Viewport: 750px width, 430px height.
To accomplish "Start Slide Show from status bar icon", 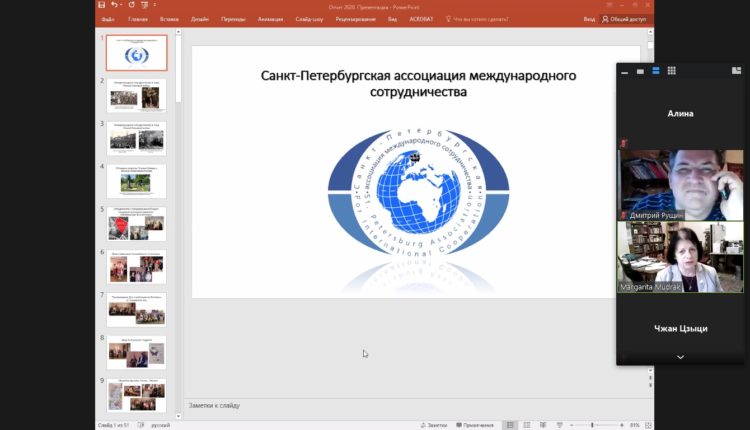I will pyautogui.click(x=559, y=425).
